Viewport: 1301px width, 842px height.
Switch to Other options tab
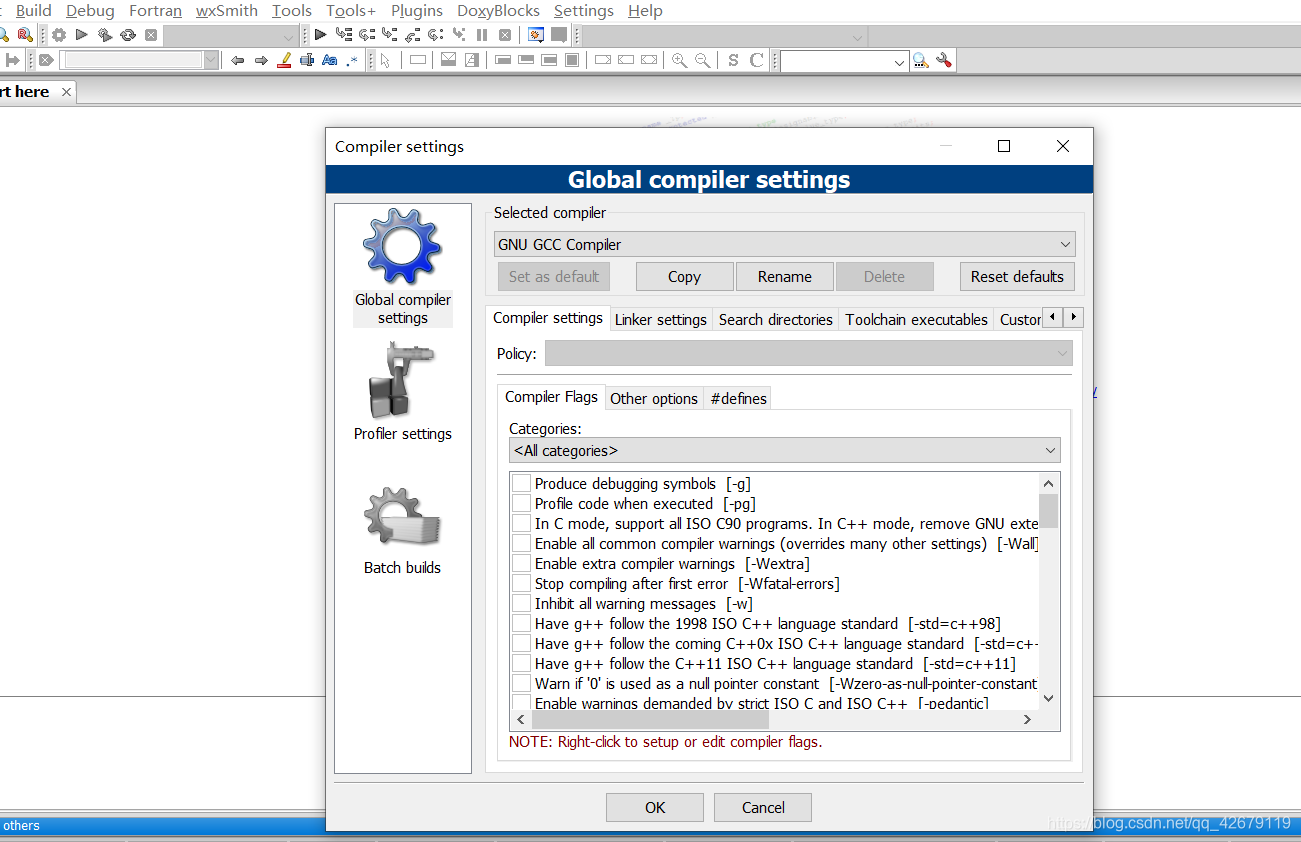654,398
